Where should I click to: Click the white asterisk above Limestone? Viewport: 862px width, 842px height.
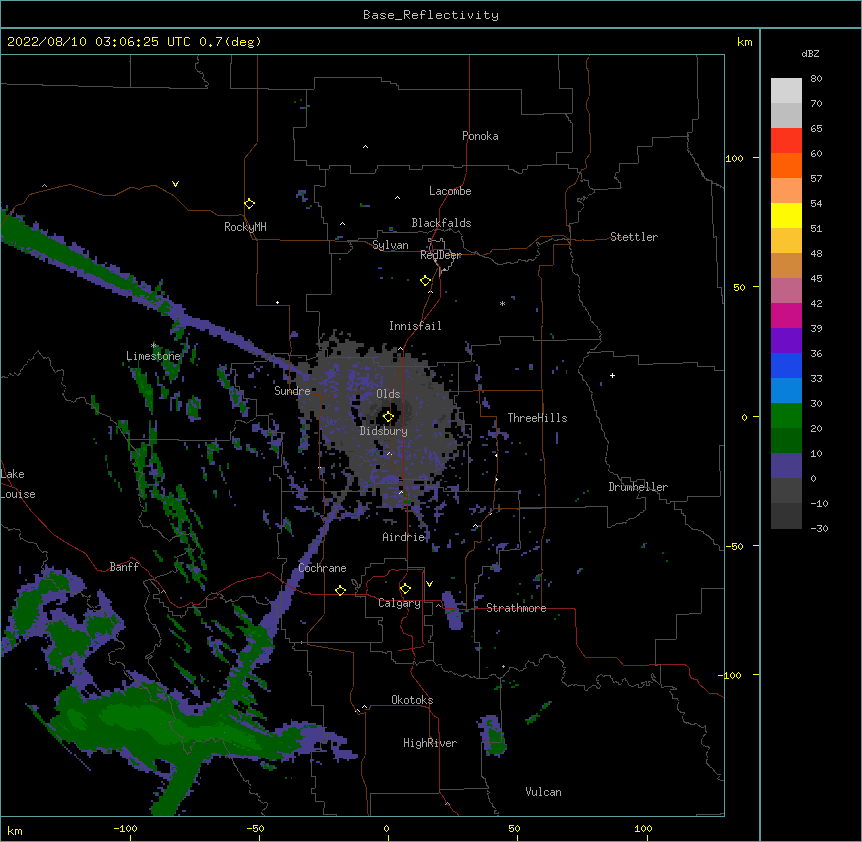click(153, 346)
